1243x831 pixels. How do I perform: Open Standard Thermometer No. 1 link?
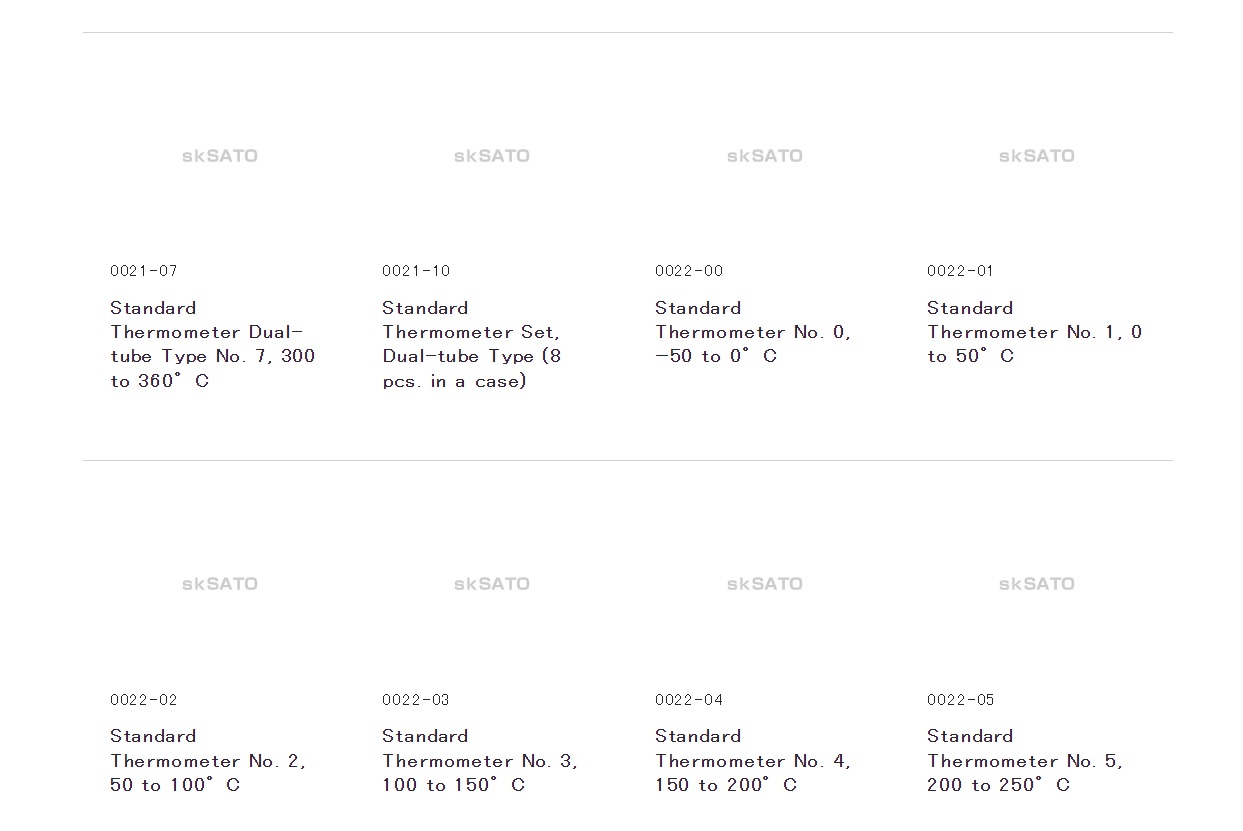pos(1034,332)
